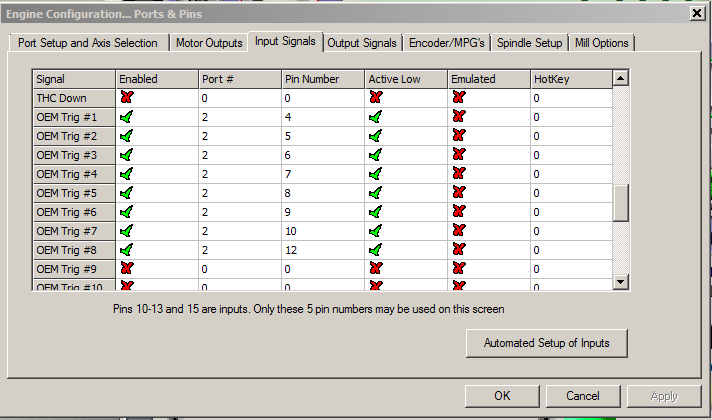Click HotKey cell for OEM Trig #6

[571, 212]
